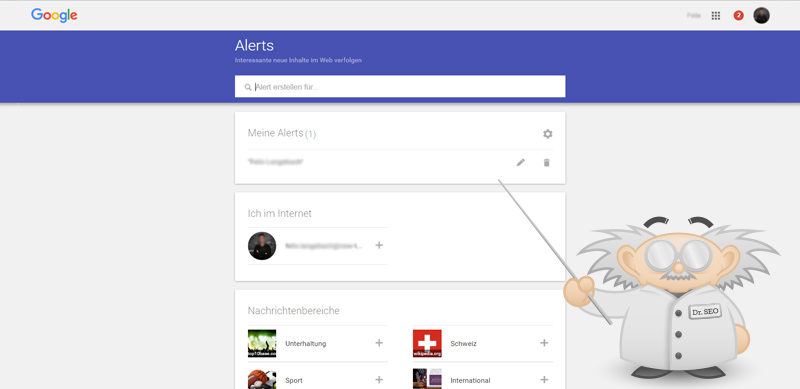
Task: Delete the existing alert with trash icon
Action: click(546, 162)
